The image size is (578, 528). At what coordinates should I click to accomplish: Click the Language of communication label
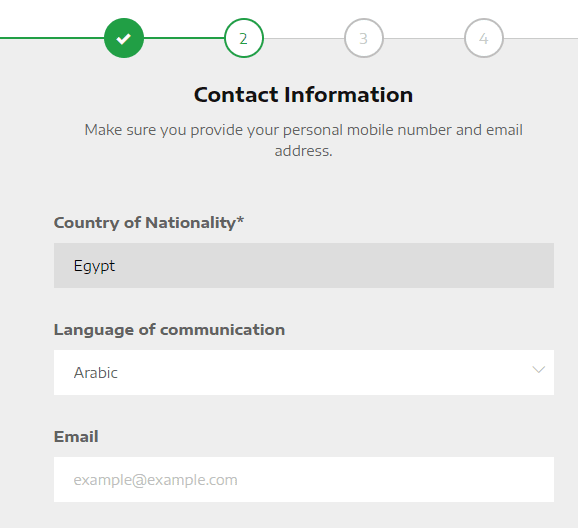pyautogui.click(x=169, y=330)
